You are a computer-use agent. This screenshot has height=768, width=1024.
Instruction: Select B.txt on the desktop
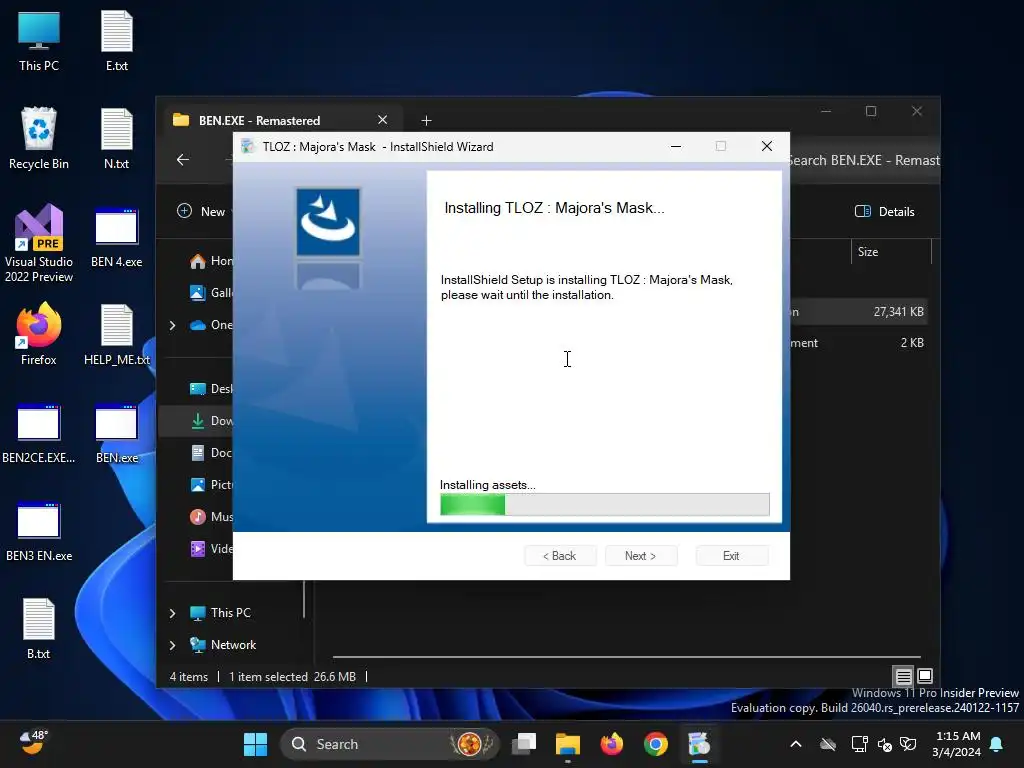39,628
